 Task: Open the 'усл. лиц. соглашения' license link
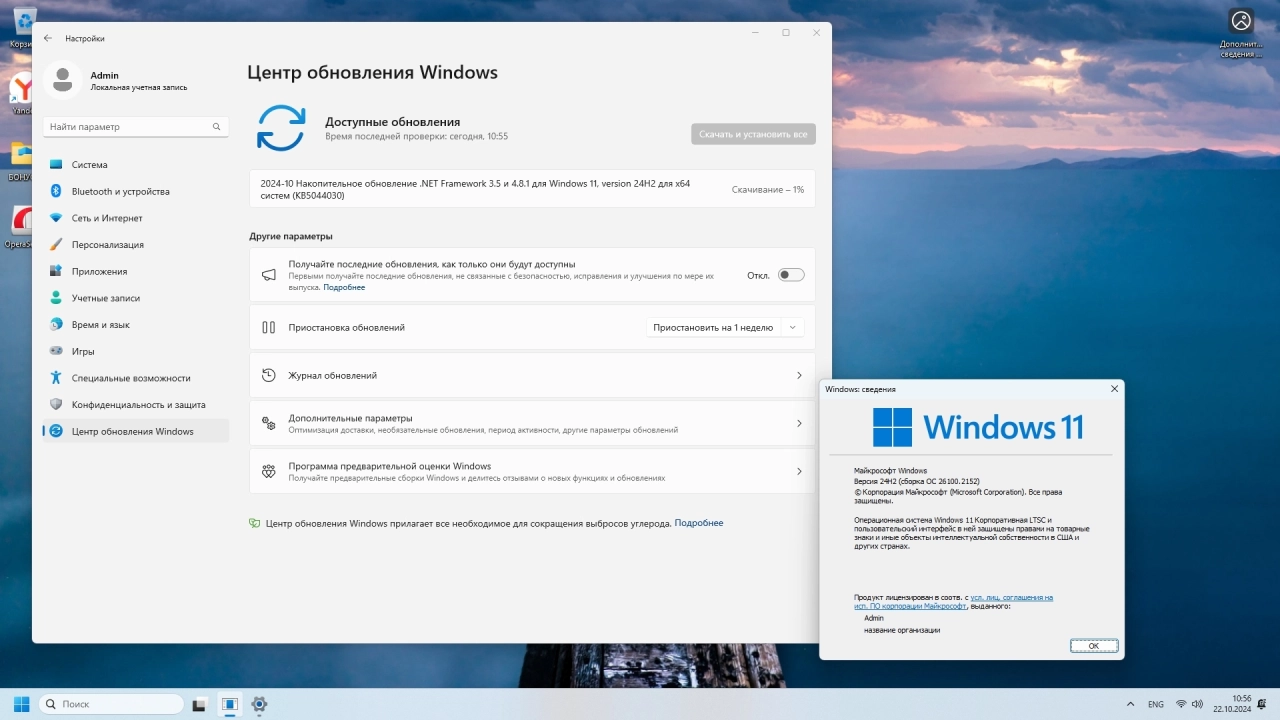1012,598
